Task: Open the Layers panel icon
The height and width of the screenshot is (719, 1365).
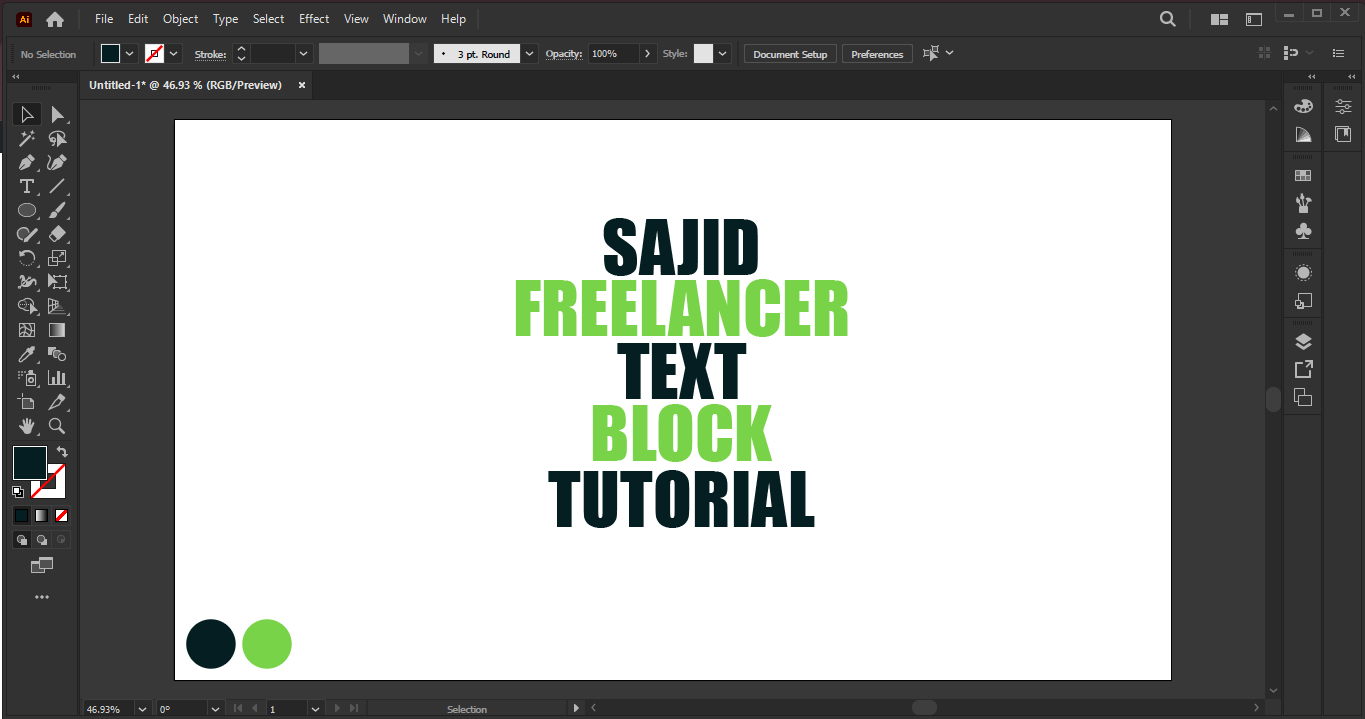Action: (1303, 342)
